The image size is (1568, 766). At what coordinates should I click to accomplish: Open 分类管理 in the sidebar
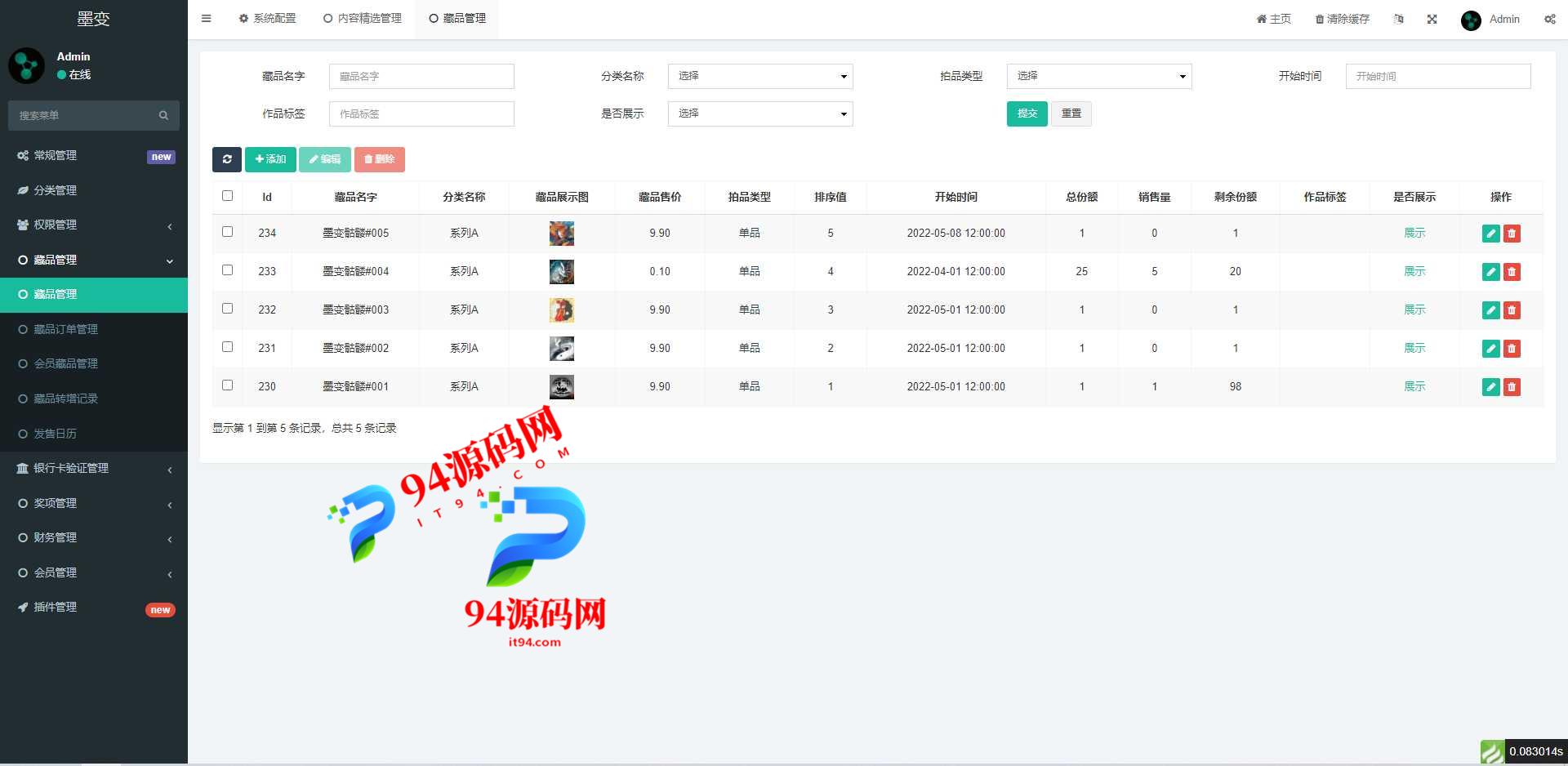(x=94, y=190)
